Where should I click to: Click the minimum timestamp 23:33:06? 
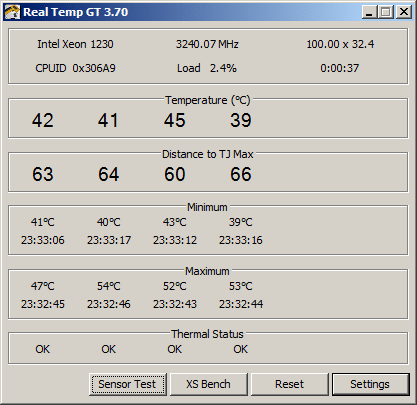pos(43,240)
